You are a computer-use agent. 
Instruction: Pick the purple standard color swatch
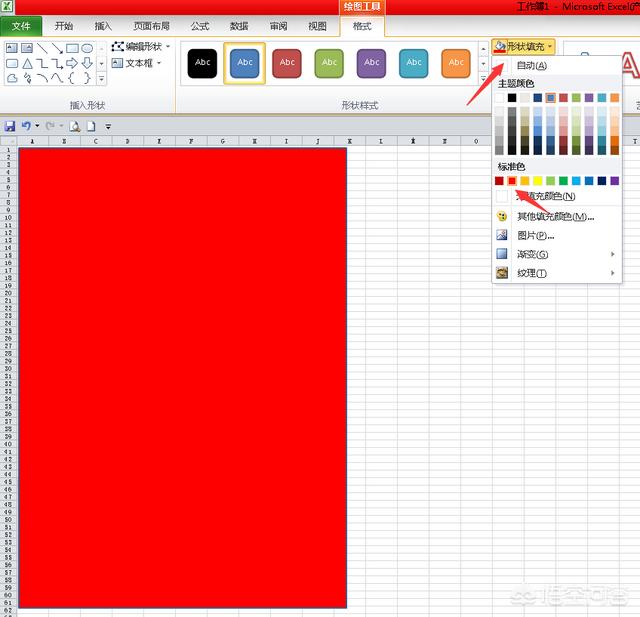point(614,181)
